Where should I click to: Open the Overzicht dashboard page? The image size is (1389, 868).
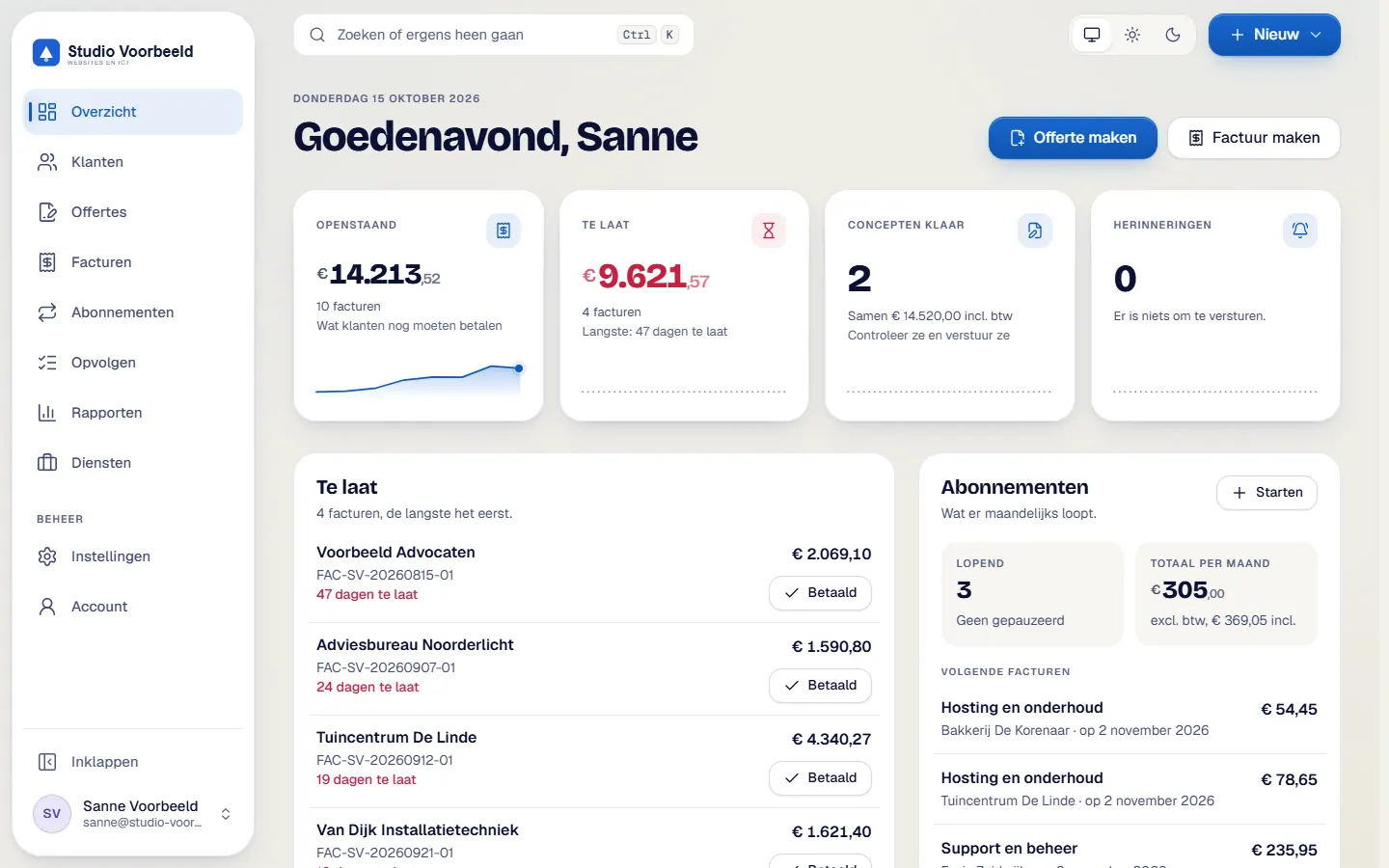[133, 112]
